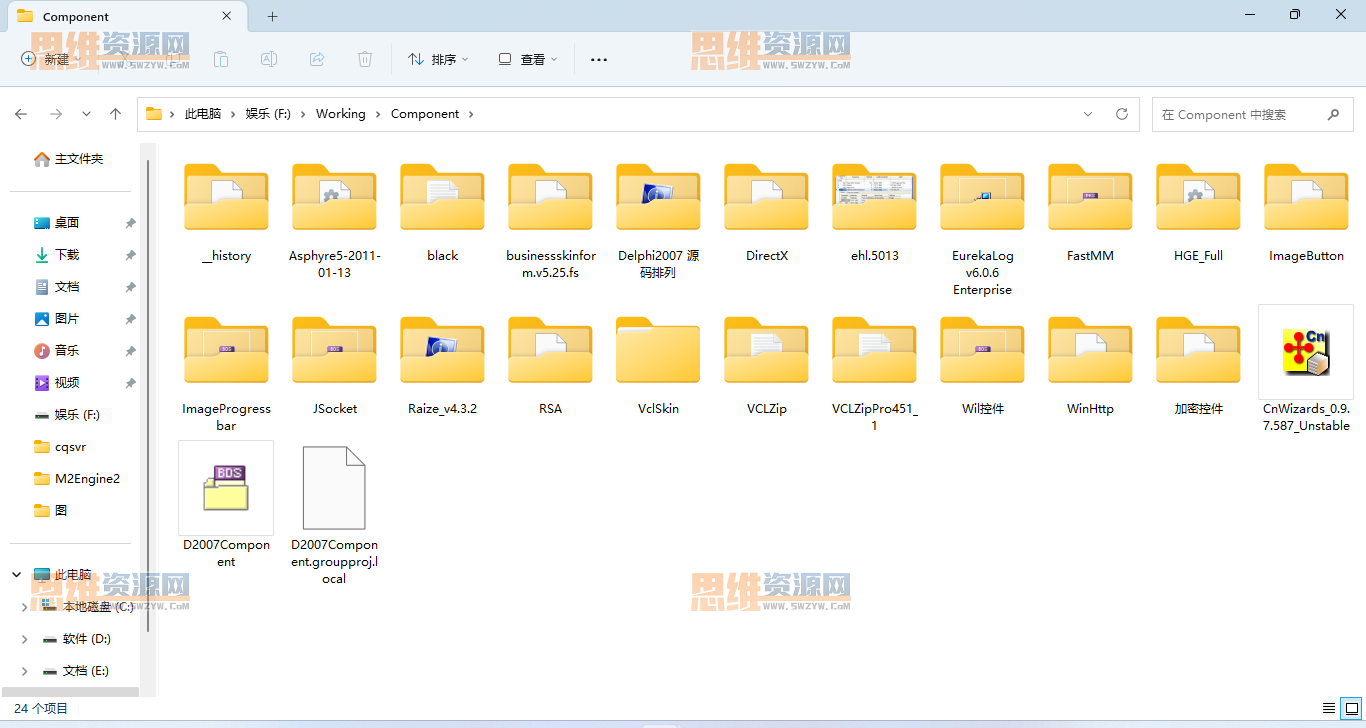
Task: Click 娱乐 (F:) in the address path
Action: pyautogui.click(x=268, y=114)
